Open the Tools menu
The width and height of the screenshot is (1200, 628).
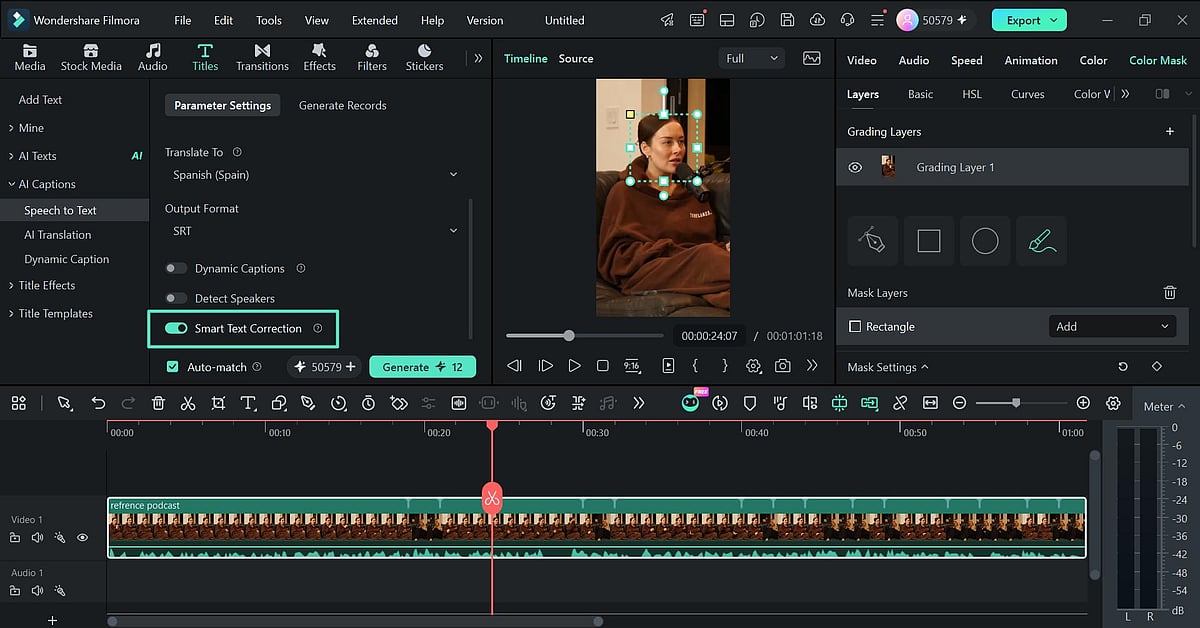click(x=268, y=20)
